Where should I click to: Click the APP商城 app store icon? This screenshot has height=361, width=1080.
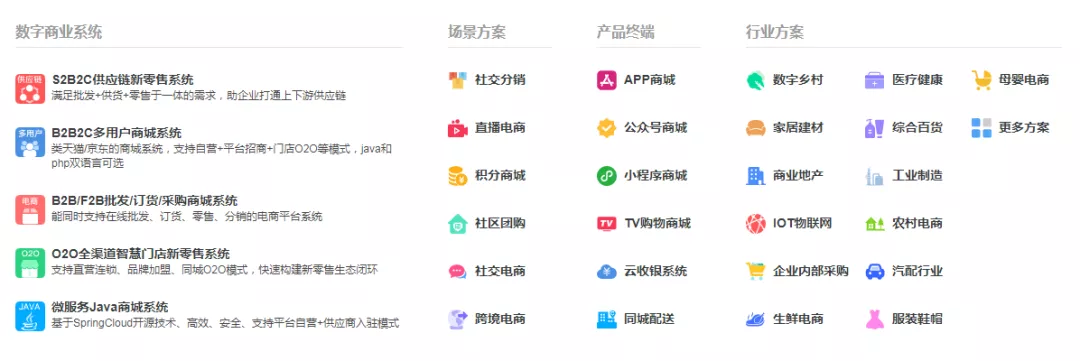(607, 80)
